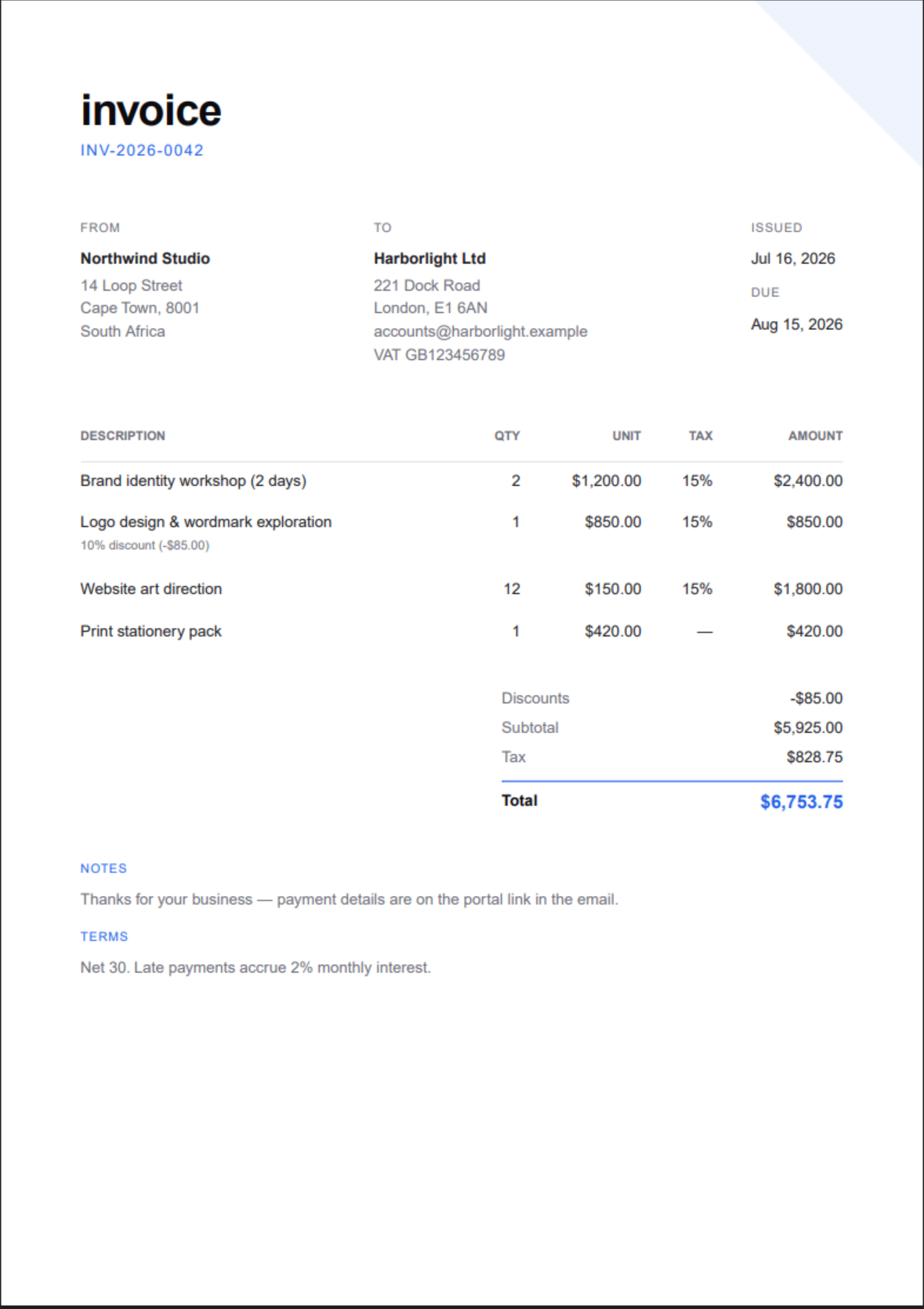The width and height of the screenshot is (924, 1309).
Task: Click the VAT GB123456789 number
Action: 439,355
